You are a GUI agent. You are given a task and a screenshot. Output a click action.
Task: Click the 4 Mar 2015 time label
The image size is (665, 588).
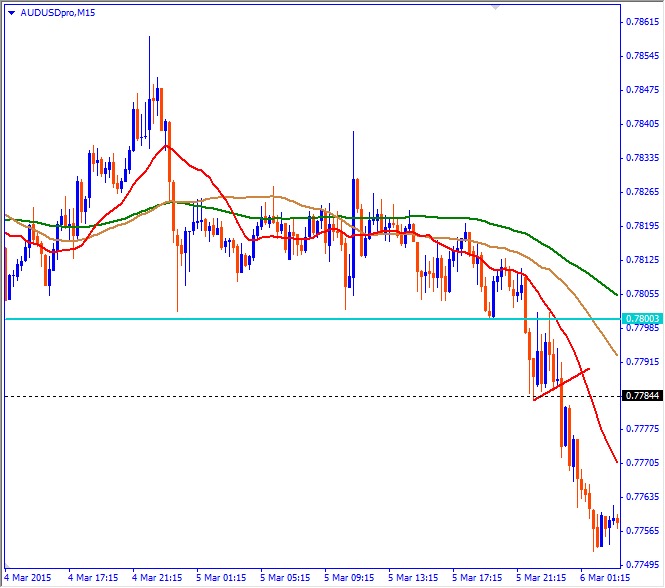click(x=28, y=578)
